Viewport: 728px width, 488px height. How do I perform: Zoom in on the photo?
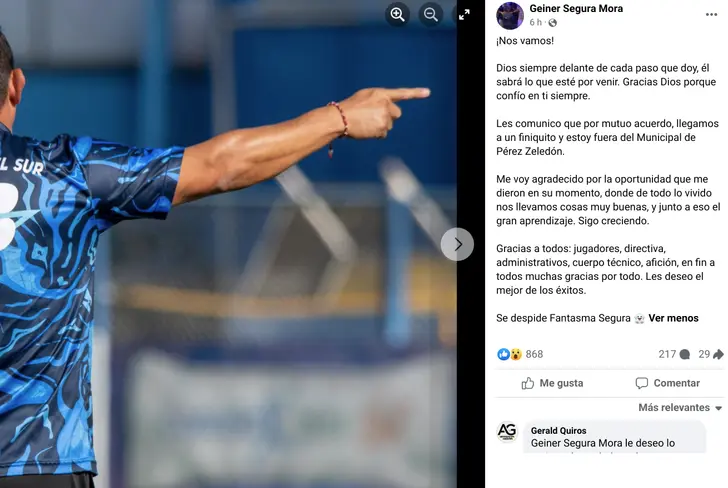point(397,14)
